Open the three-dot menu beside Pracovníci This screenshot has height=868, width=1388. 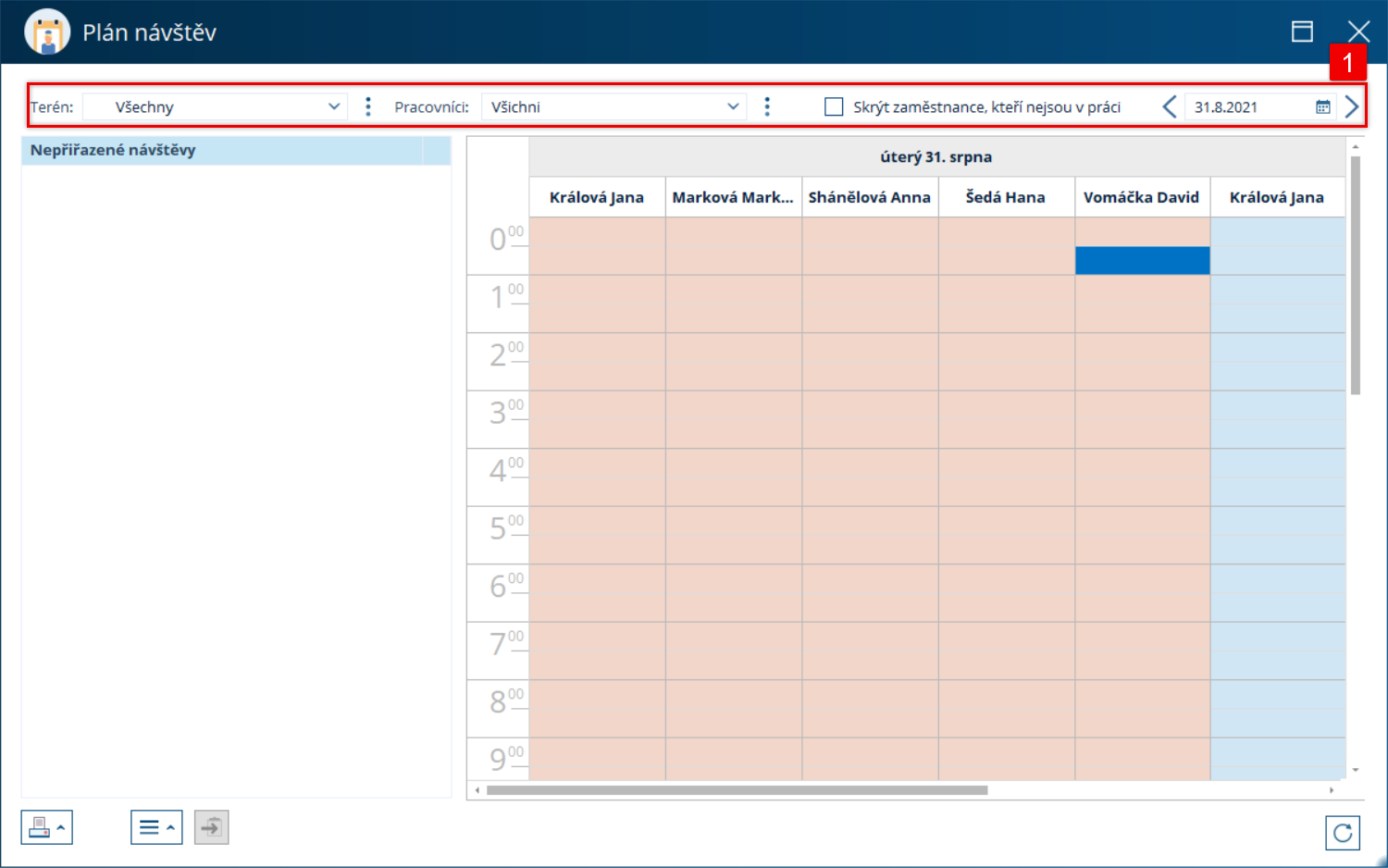(767, 106)
